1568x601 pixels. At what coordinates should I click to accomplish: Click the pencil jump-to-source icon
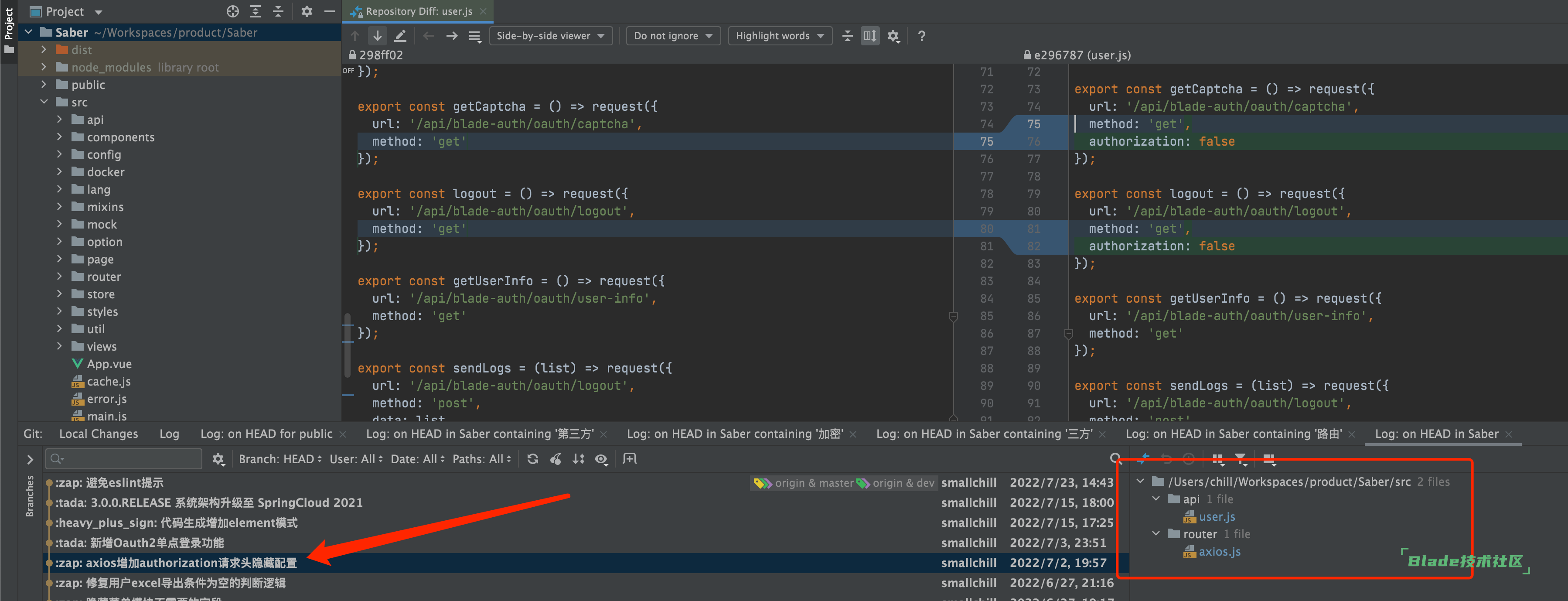click(x=400, y=36)
